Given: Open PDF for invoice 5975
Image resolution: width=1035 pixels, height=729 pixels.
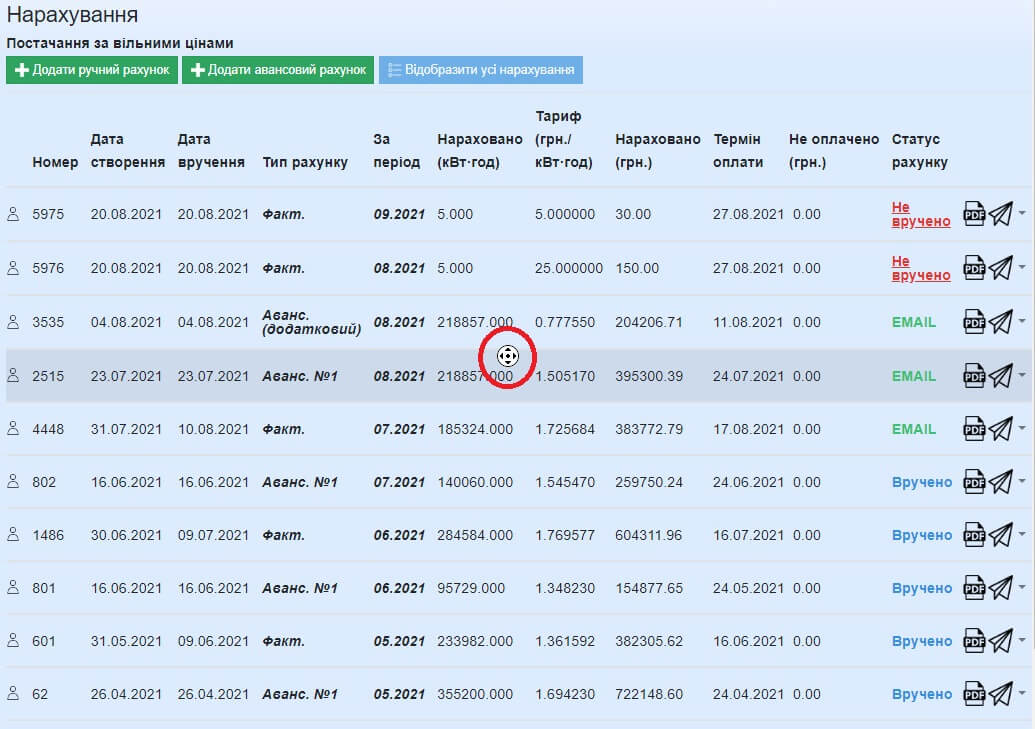Looking at the screenshot, I should pos(974,214).
